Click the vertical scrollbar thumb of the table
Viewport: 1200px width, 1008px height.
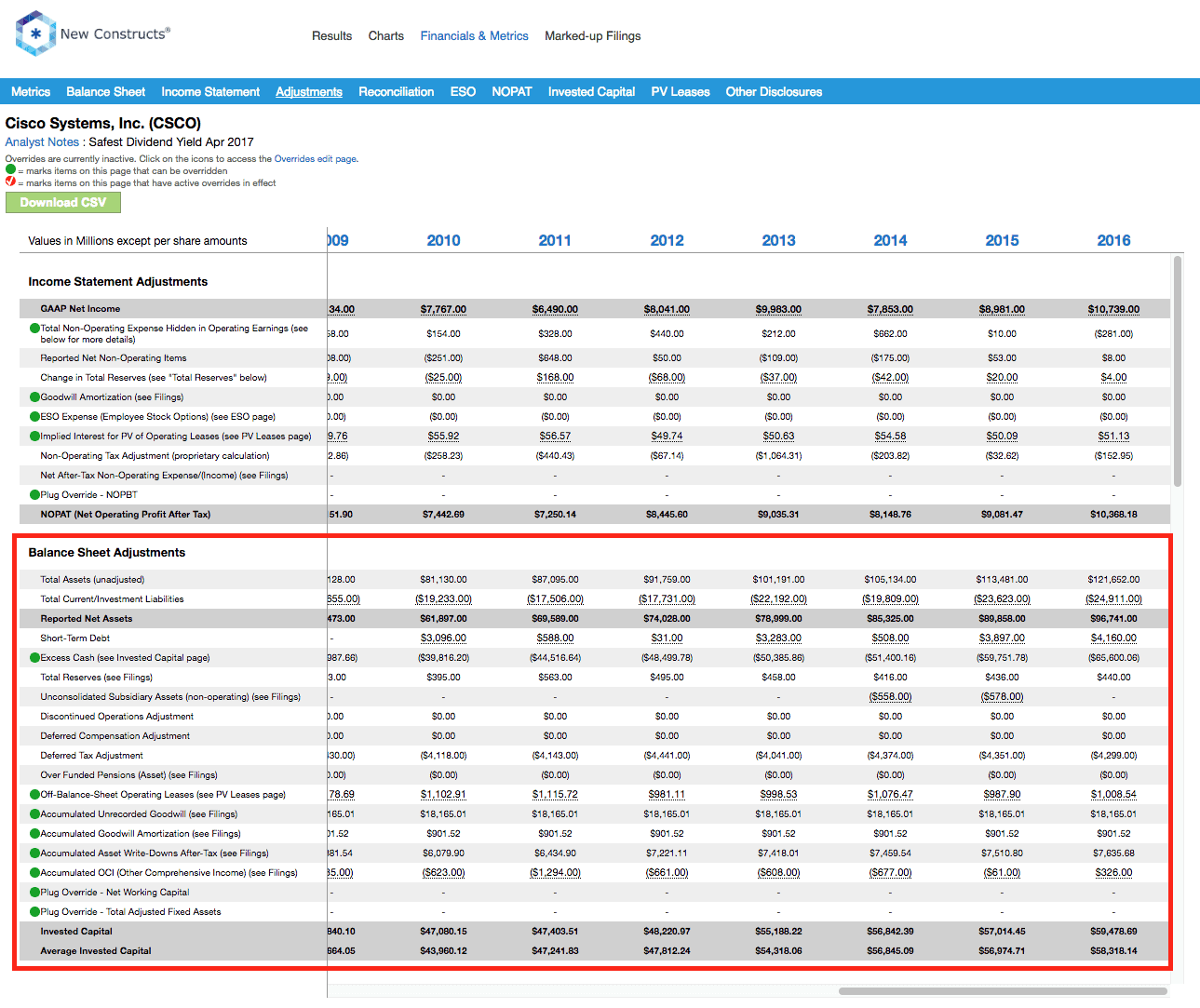(x=1178, y=370)
